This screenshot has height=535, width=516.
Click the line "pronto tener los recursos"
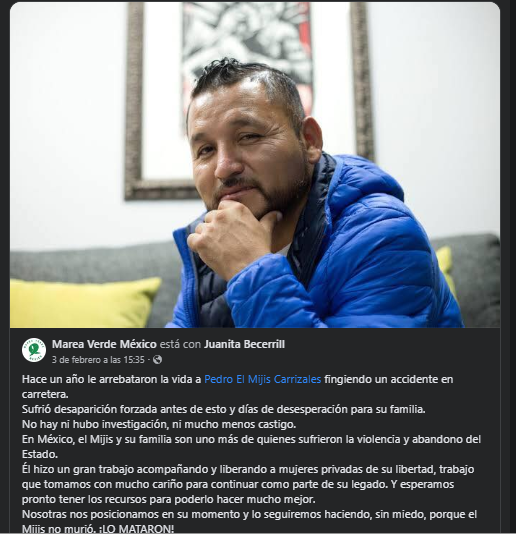(x=169, y=499)
